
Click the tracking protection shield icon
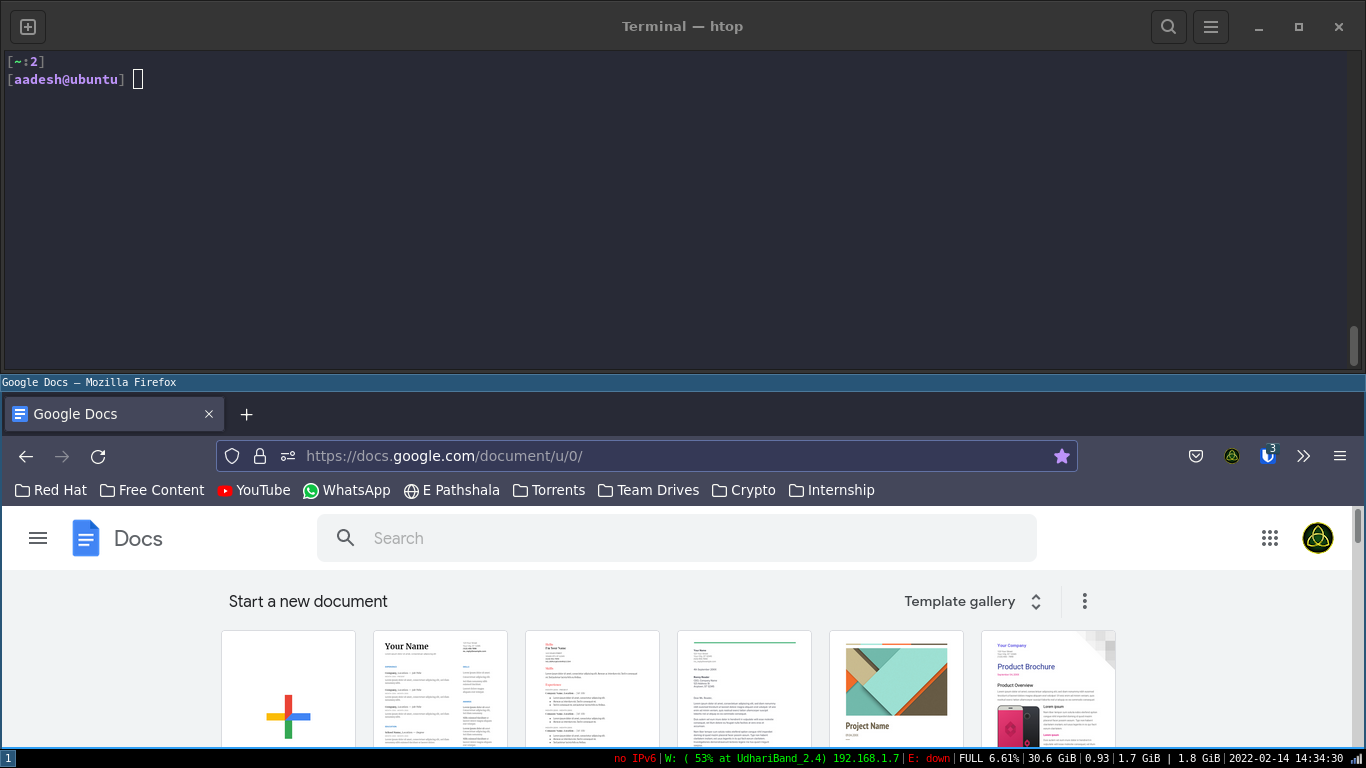[232, 455]
